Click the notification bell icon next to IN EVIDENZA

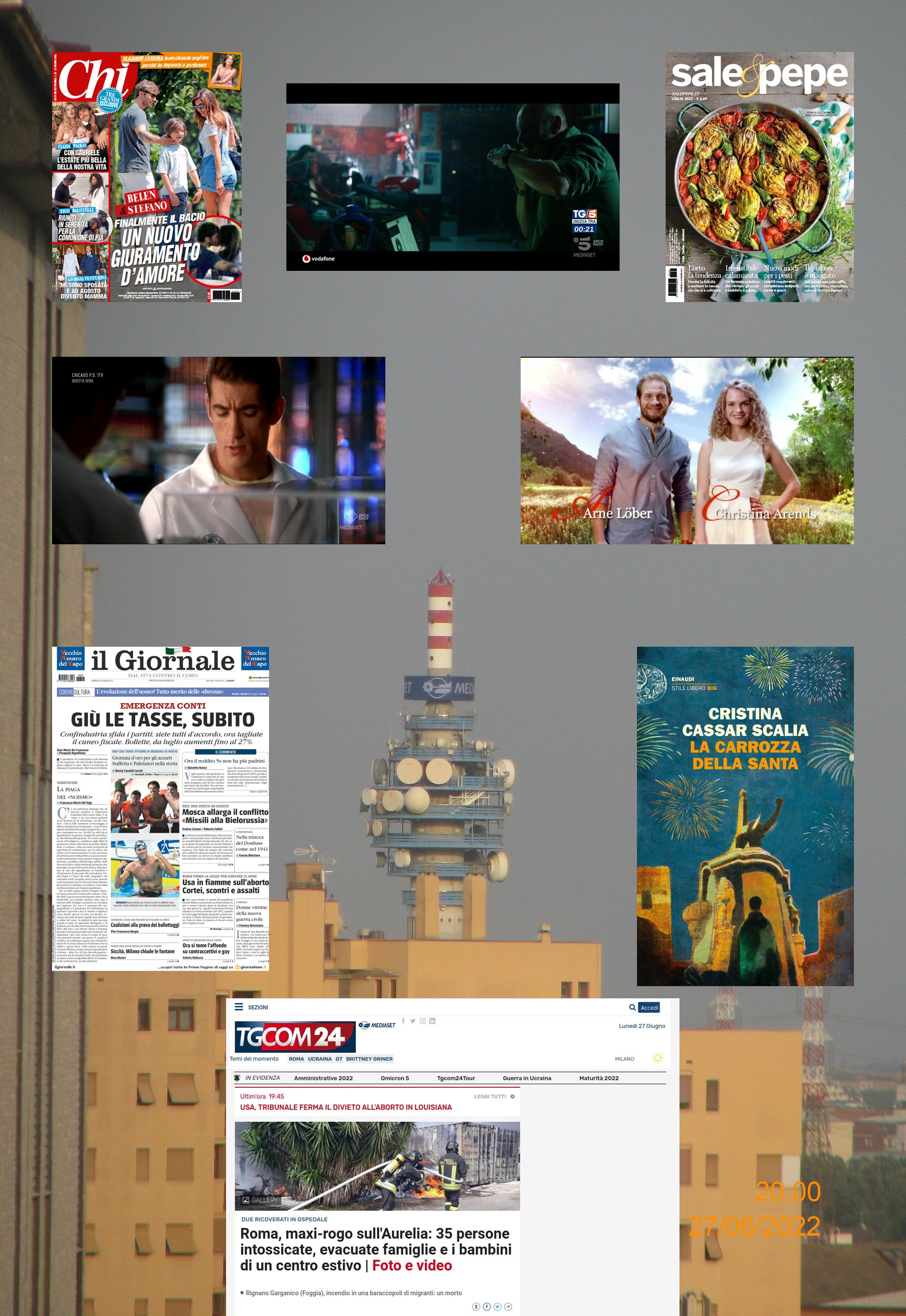pos(237,1078)
